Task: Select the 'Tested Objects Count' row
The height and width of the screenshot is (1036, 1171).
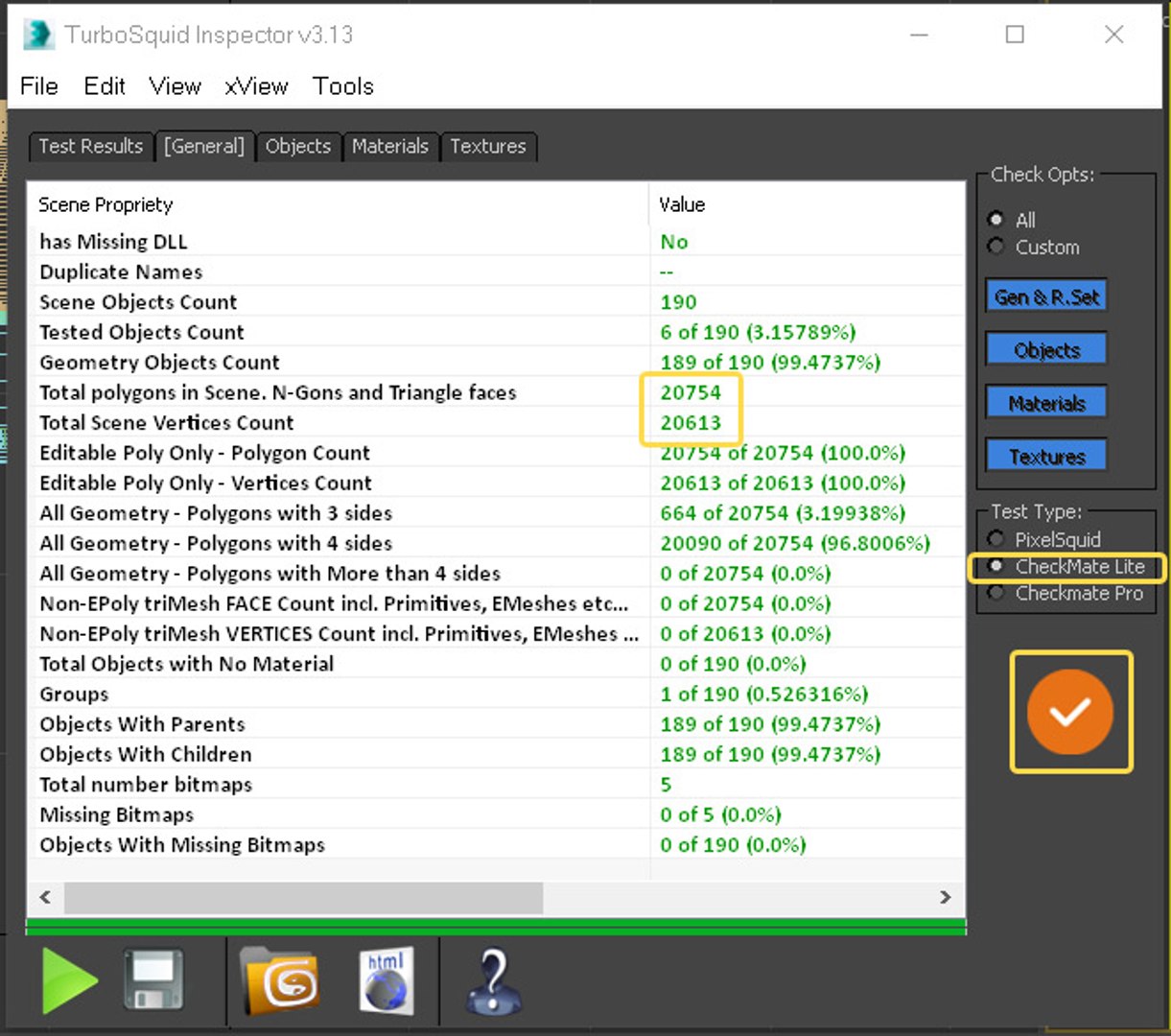Action: (x=496, y=332)
